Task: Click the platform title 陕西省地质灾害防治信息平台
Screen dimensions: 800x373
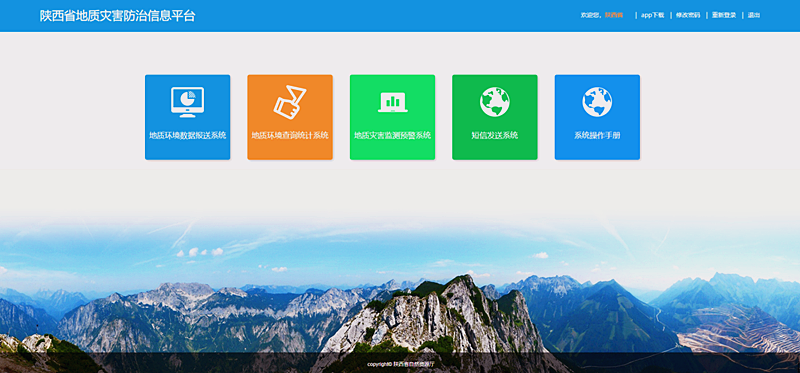Action: (x=117, y=16)
